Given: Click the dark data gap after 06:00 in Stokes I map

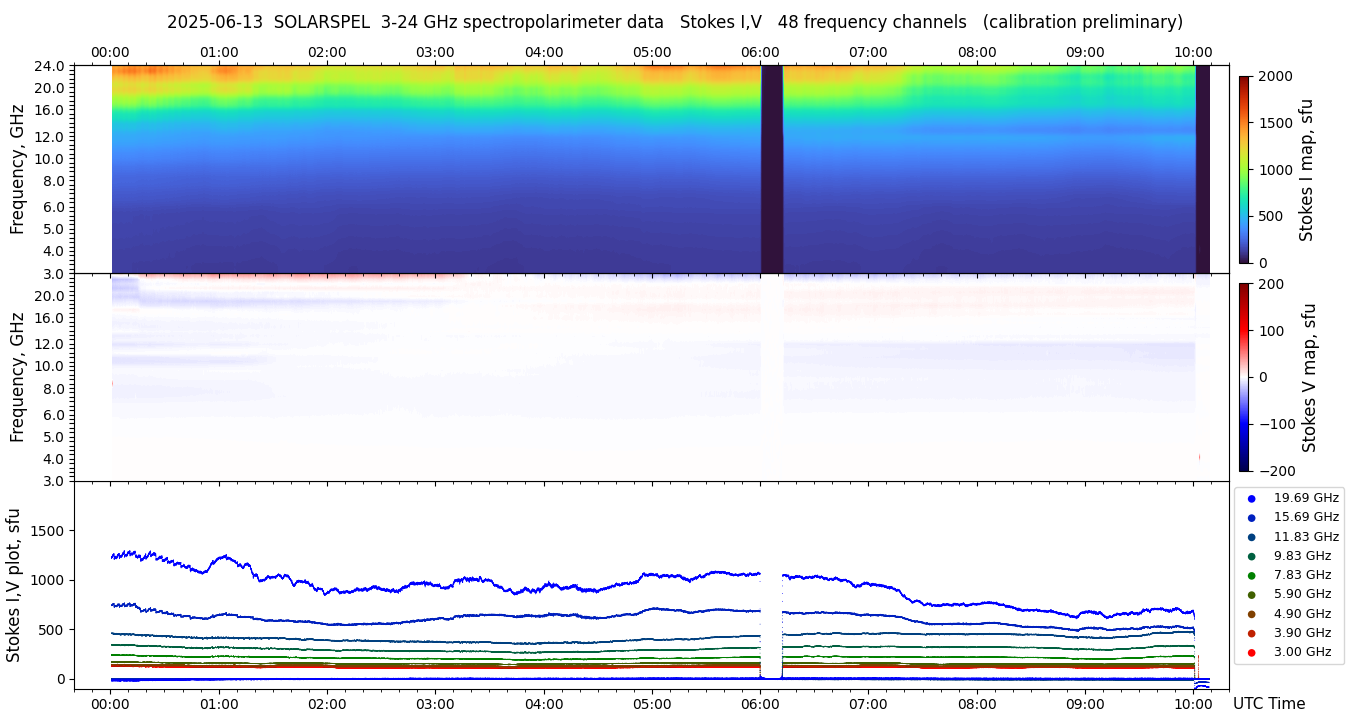Looking at the screenshot, I should [x=771, y=169].
